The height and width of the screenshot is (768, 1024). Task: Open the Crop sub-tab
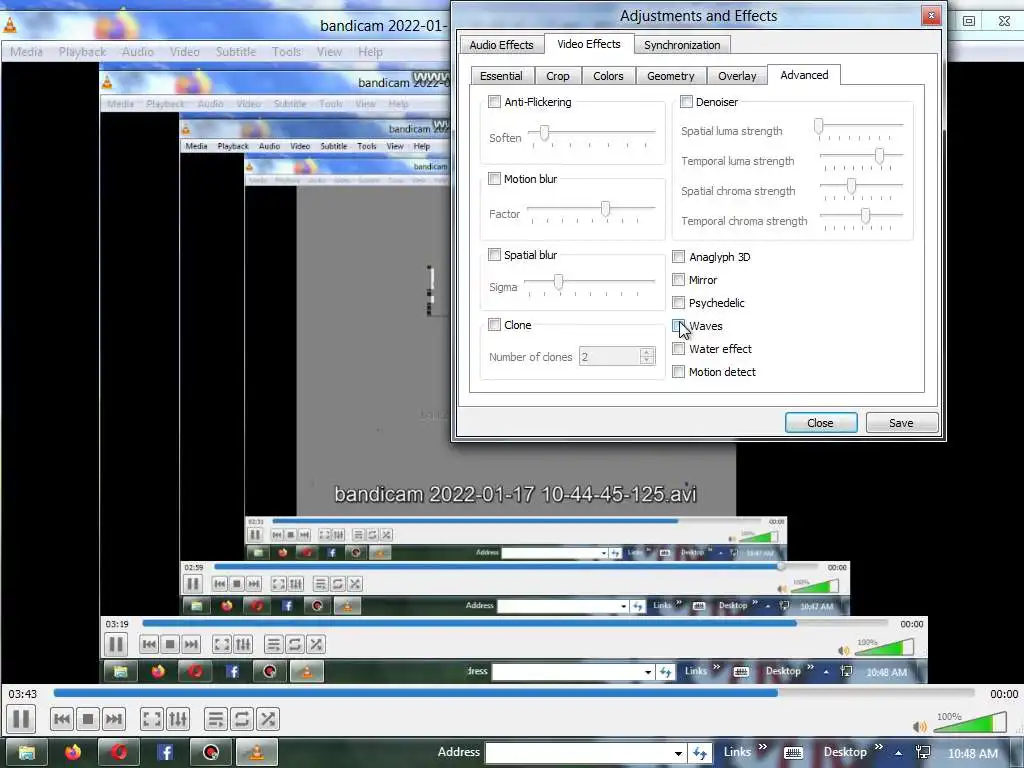pos(558,76)
